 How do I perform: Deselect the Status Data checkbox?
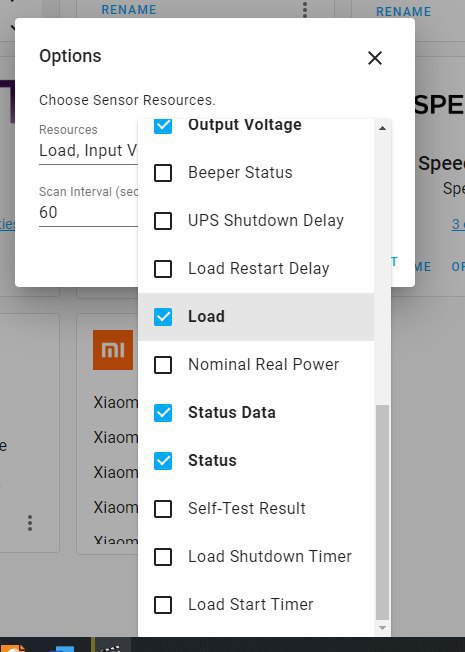point(163,413)
